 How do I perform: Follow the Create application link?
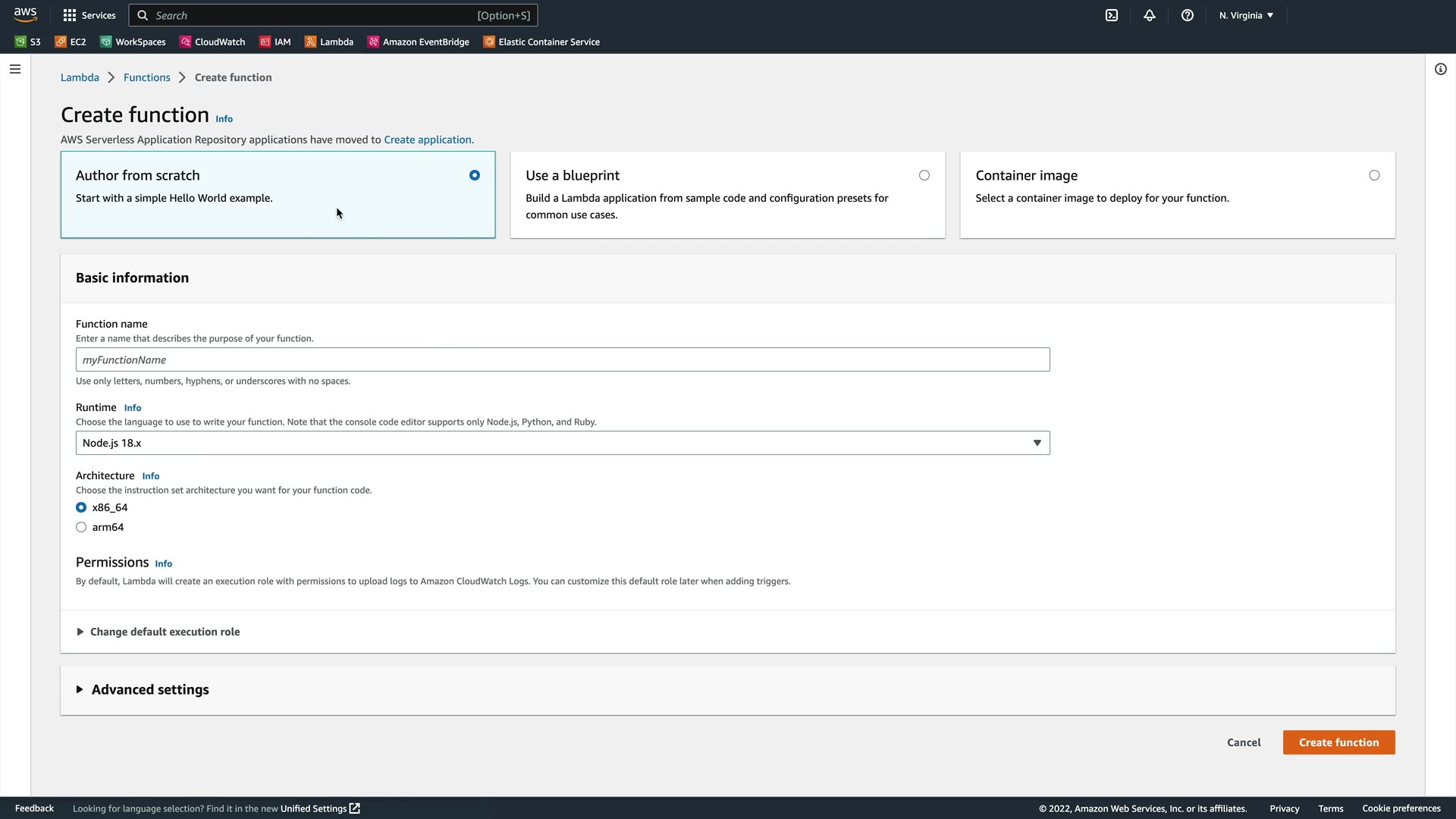tap(427, 140)
